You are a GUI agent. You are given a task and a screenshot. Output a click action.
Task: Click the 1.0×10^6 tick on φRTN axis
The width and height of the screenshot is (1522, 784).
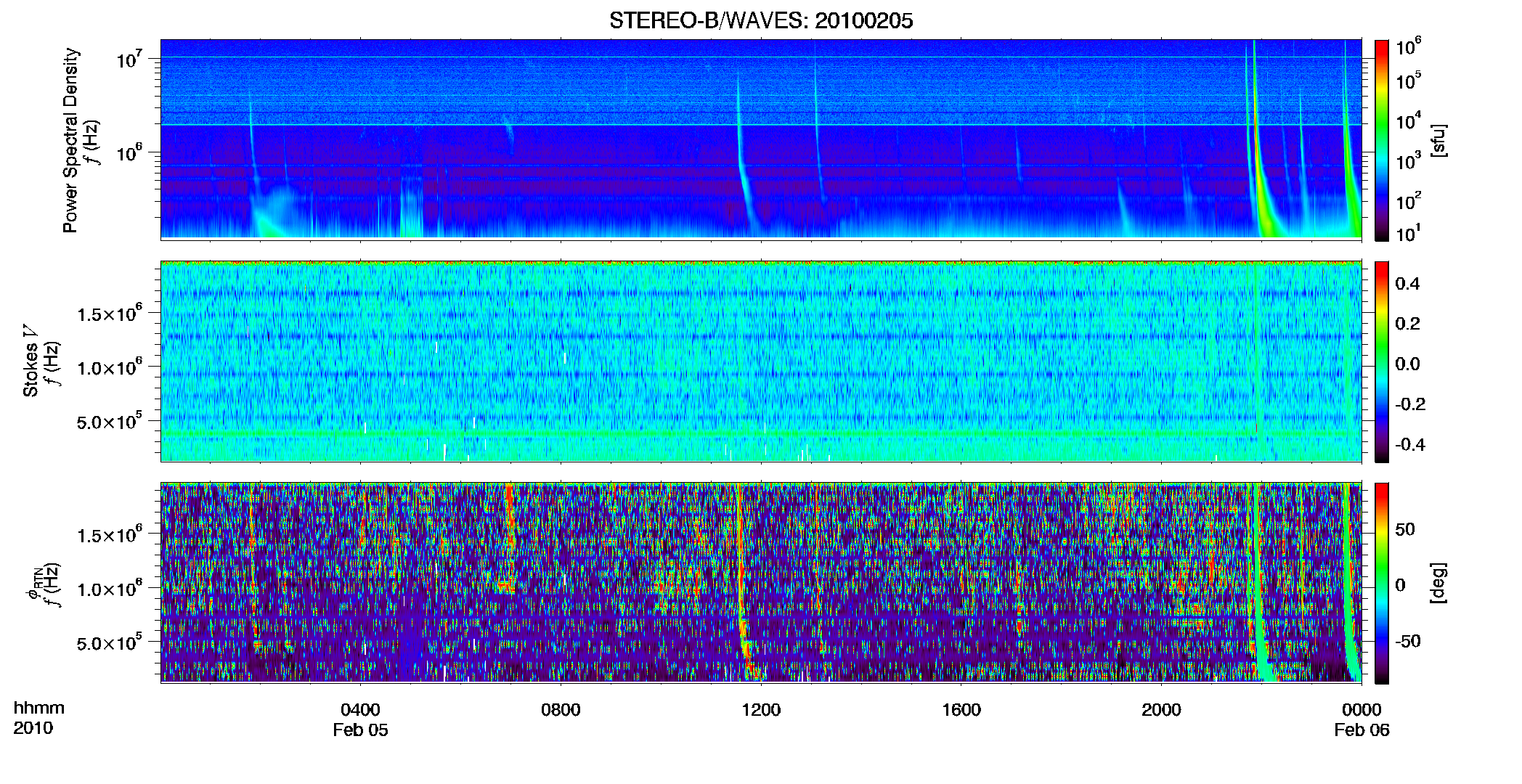(109, 588)
